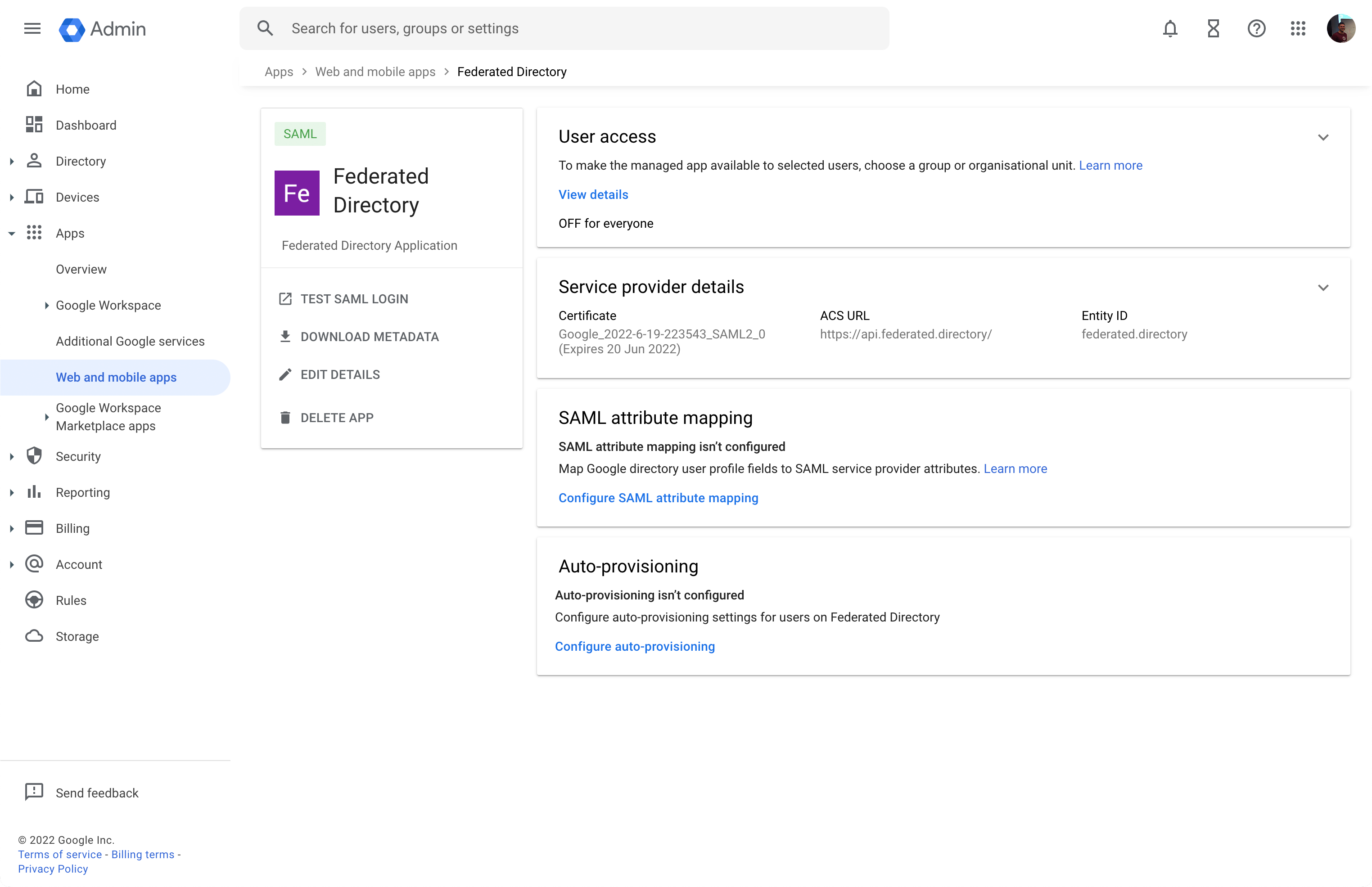Expand the User access panel chevron
The width and height of the screenshot is (1372, 887).
1324,137
